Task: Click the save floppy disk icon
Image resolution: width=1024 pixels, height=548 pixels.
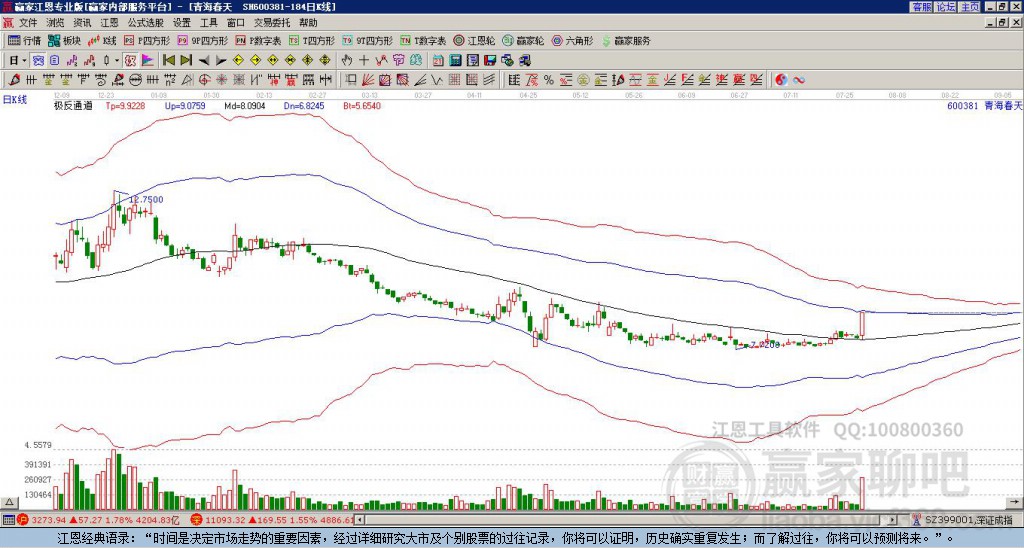Action: 490,61
